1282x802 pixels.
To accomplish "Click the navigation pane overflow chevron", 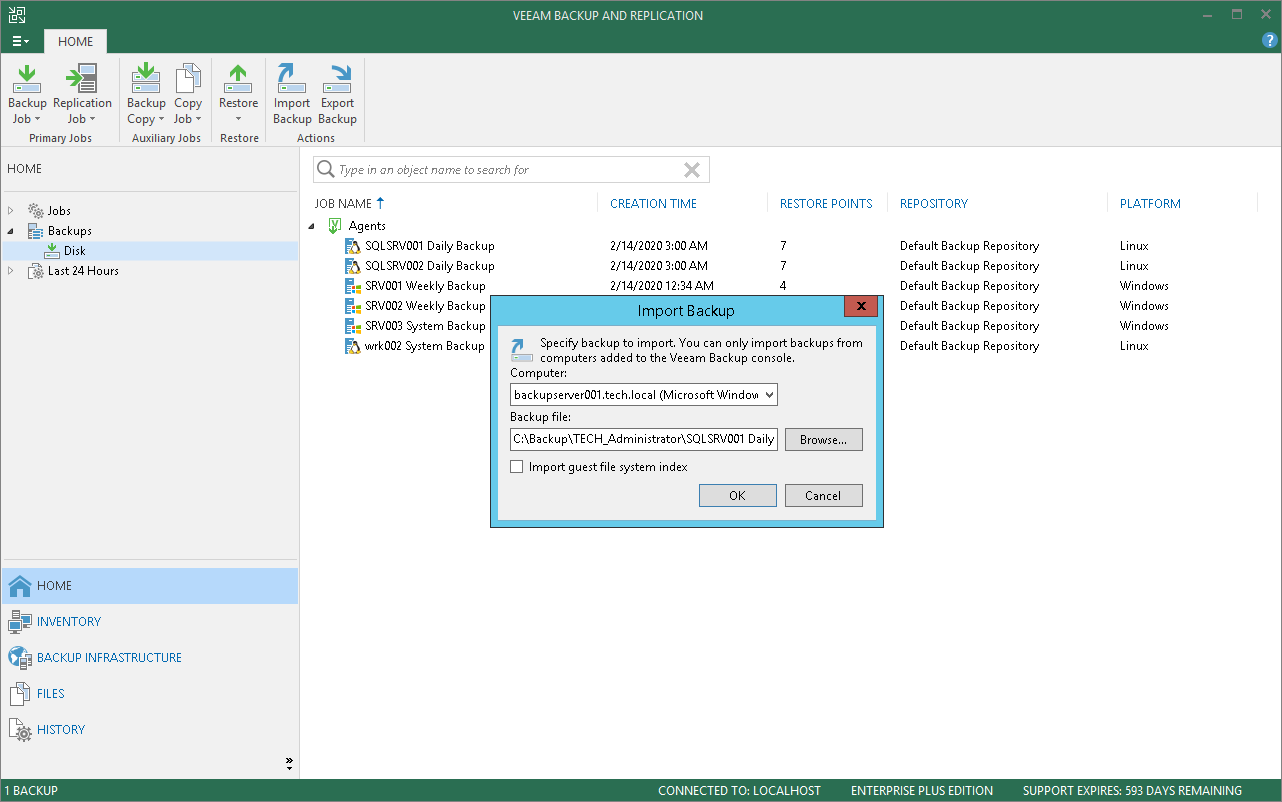I will pyautogui.click(x=289, y=763).
